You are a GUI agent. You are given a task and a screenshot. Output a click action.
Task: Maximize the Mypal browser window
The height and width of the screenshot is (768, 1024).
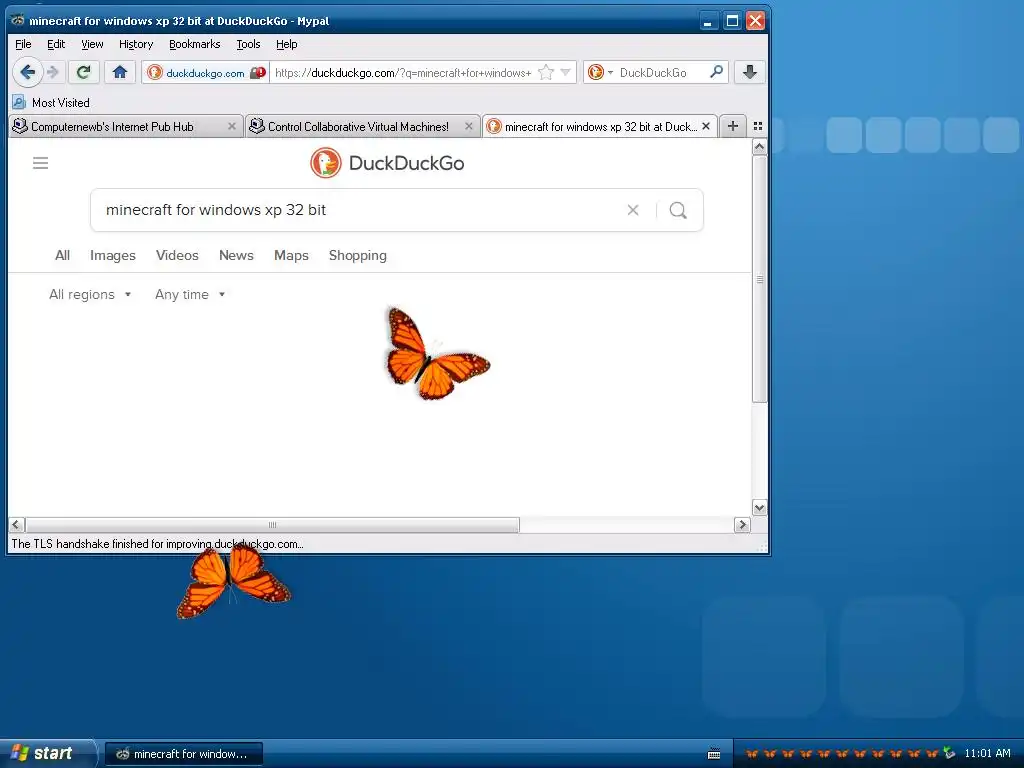click(x=732, y=21)
